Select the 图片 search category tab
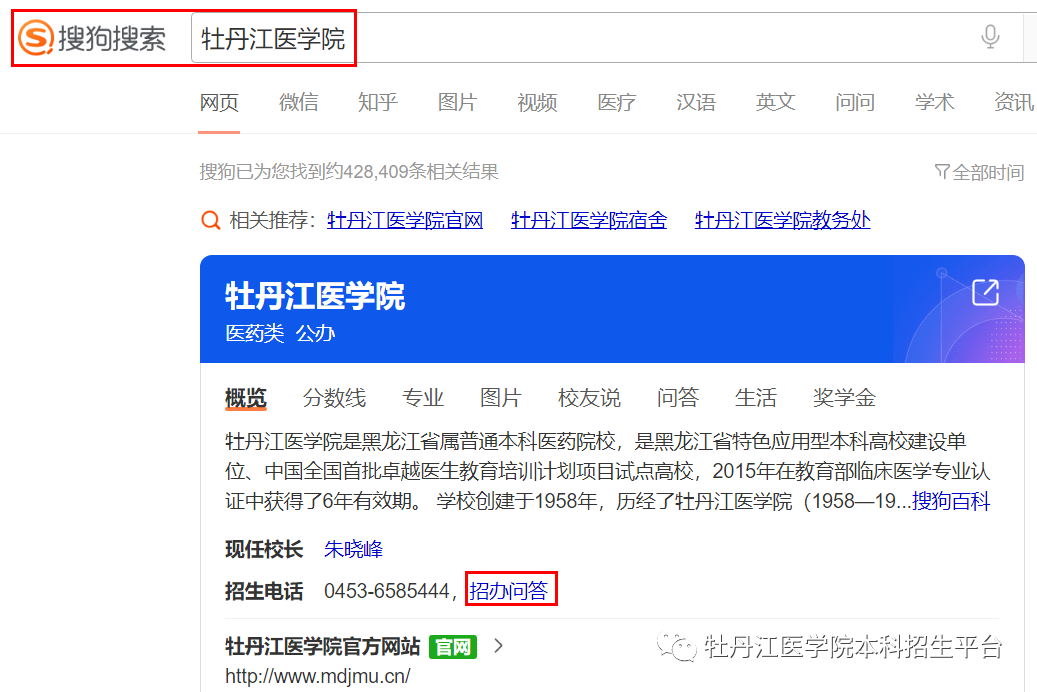 (x=457, y=102)
